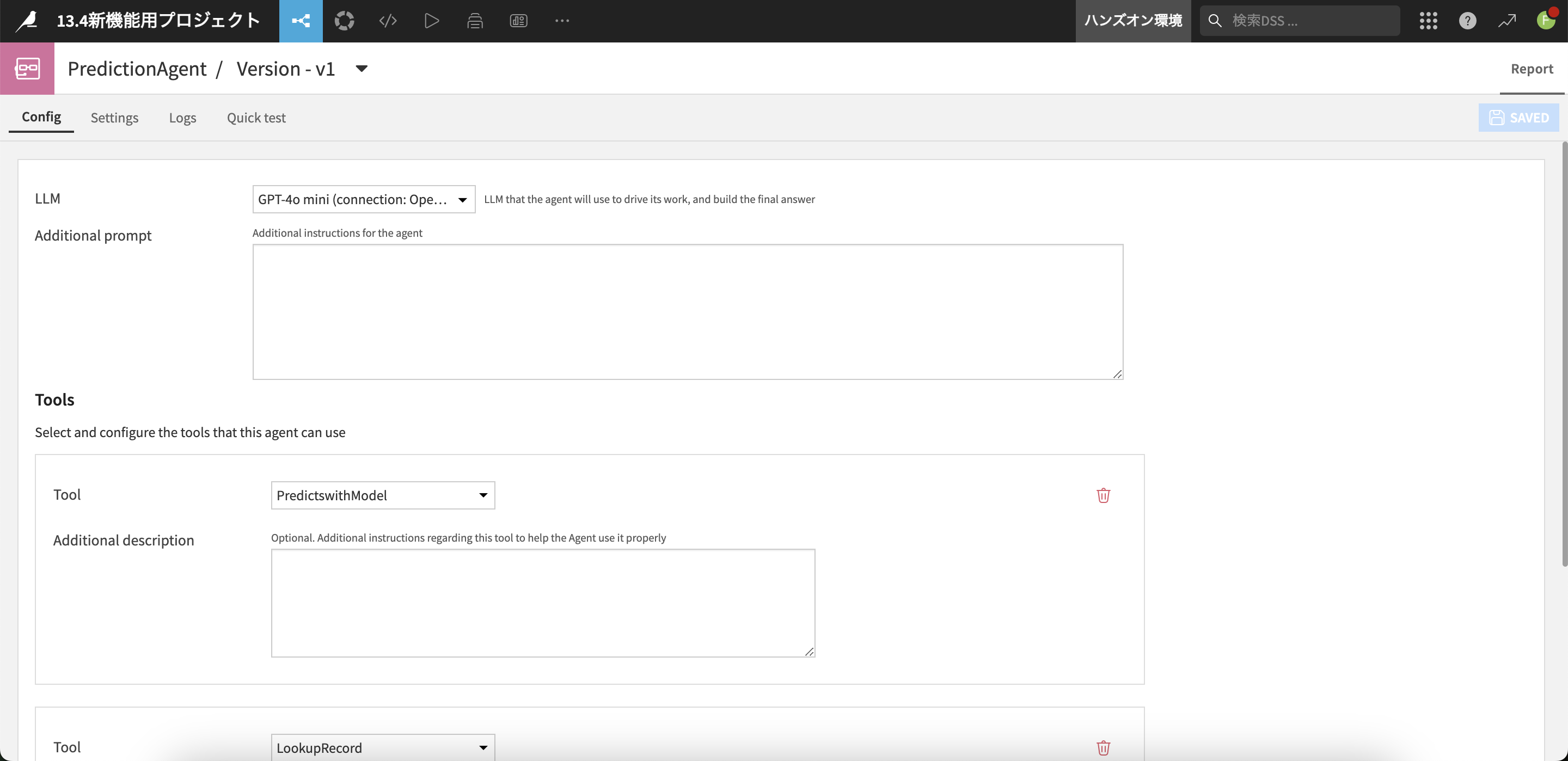The height and width of the screenshot is (761, 1568).
Task: Open the LLM selection dropdown
Action: pyautogui.click(x=363, y=199)
